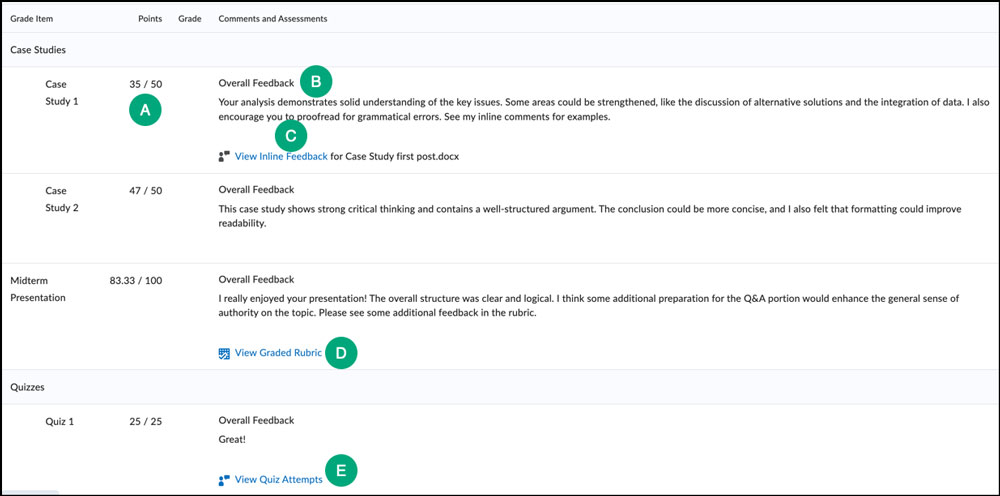Viewport: 1000px width, 496px height.
Task: Click the 83.33 / 100 points score
Action: (136, 280)
